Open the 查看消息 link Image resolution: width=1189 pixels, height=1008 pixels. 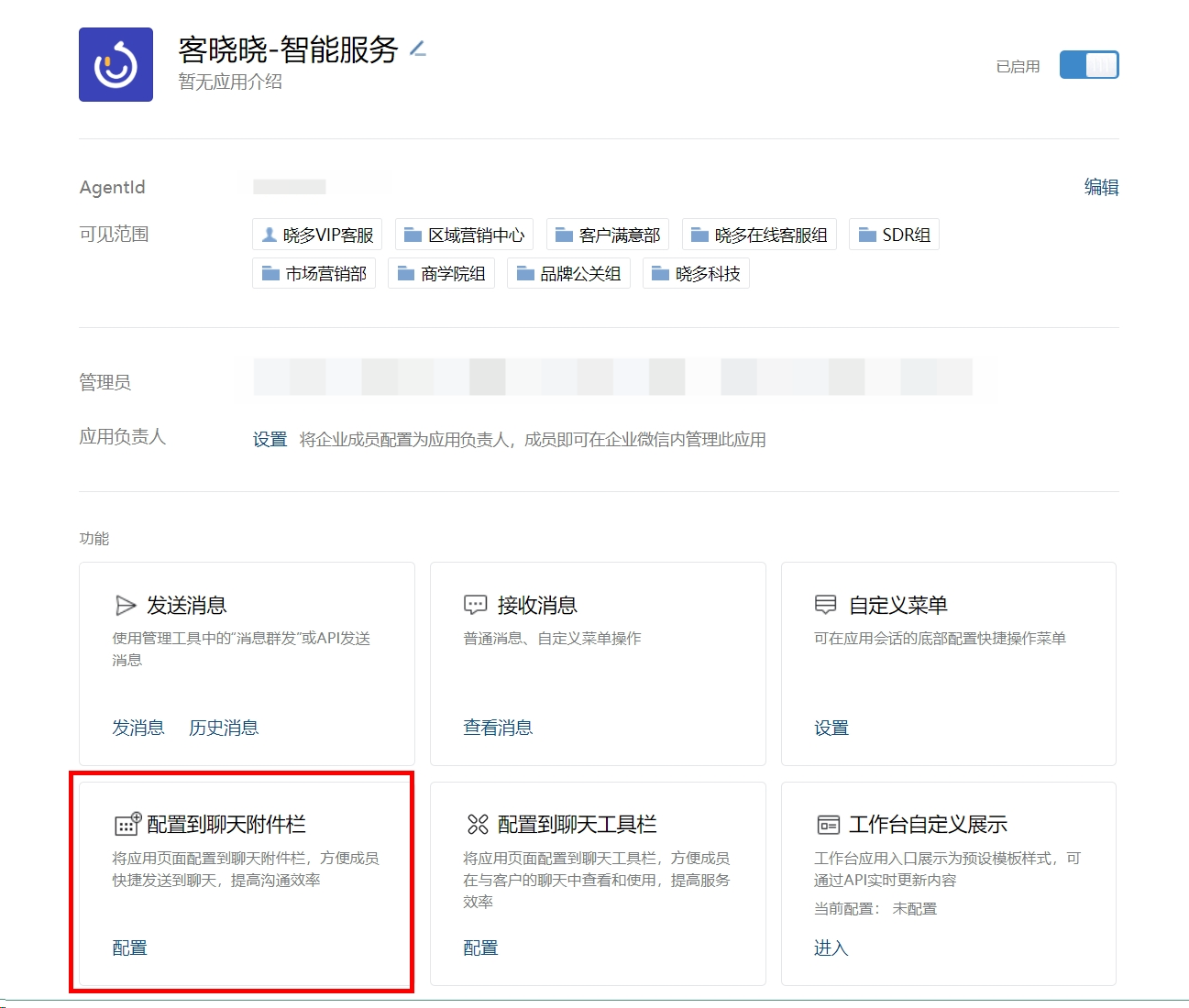498,728
